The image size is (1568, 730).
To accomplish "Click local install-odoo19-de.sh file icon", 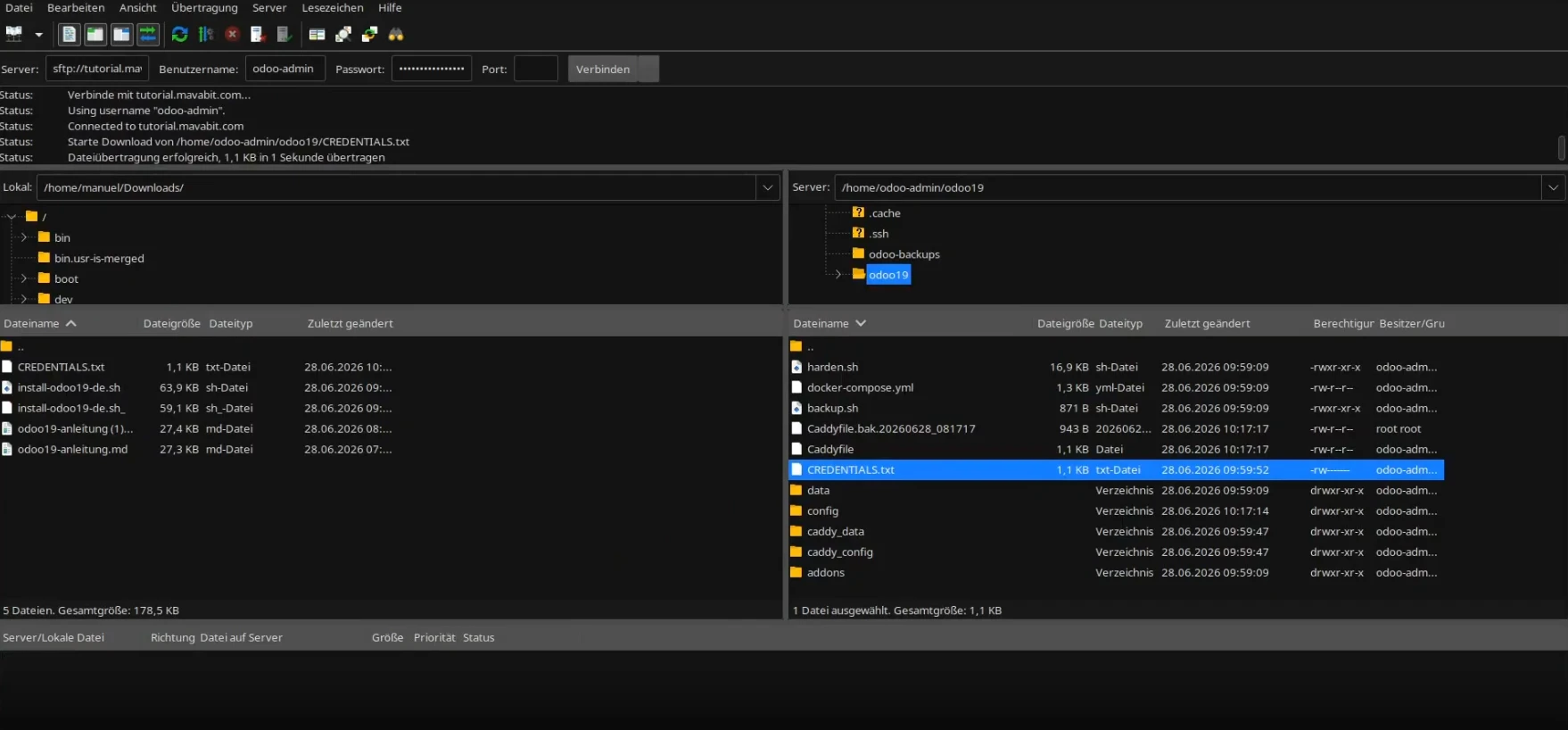I will (x=7, y=387).
